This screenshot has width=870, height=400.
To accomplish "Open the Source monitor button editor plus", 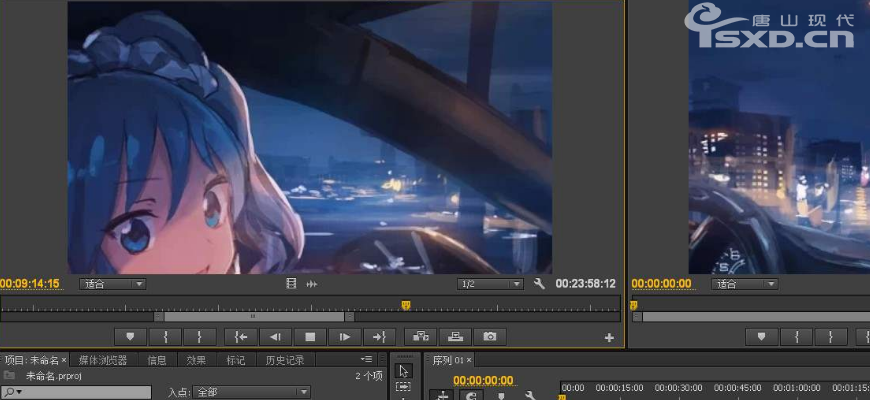I will click(x=609, y=337).
